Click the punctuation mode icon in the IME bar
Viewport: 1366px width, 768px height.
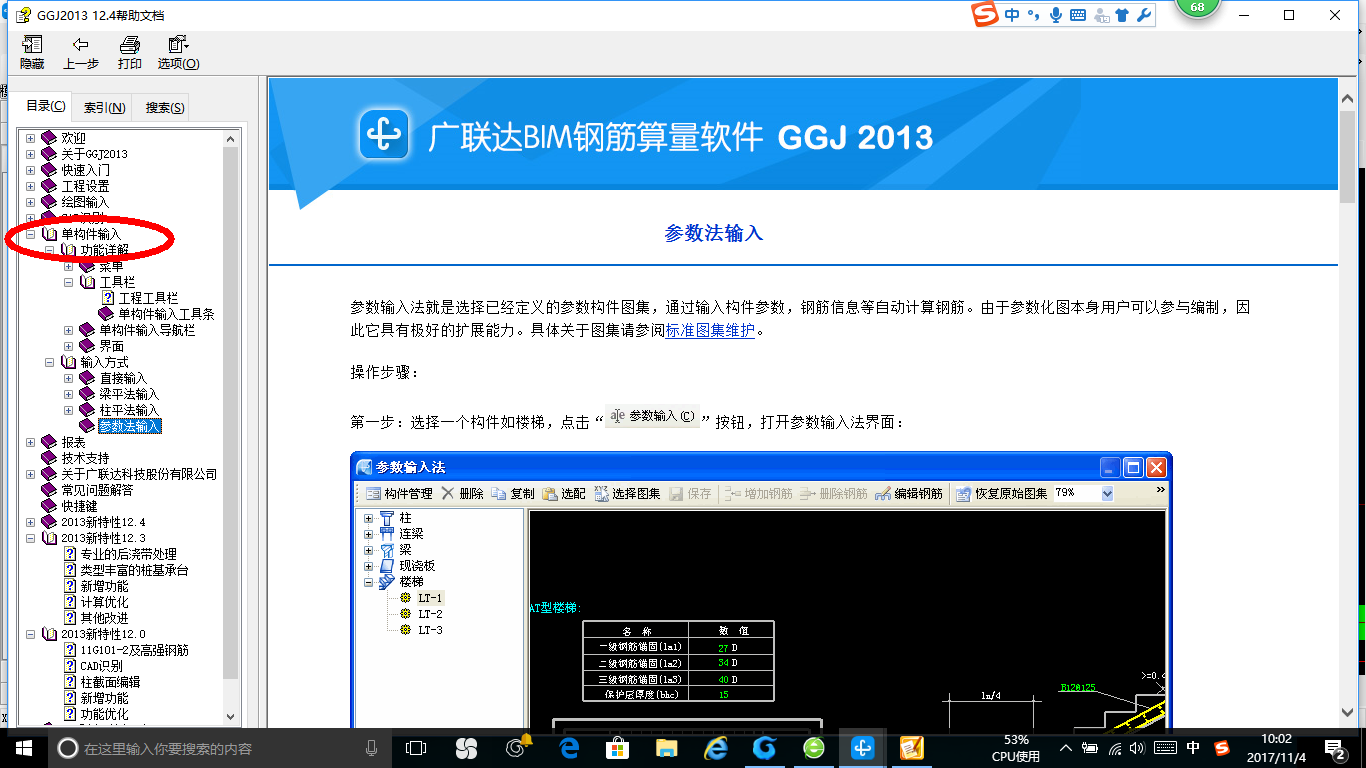(1034, 15)
